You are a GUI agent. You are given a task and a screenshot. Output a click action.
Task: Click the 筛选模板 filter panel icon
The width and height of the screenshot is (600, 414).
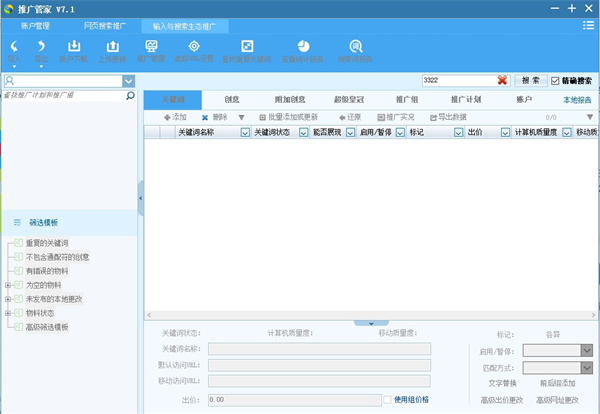[17, 222]
